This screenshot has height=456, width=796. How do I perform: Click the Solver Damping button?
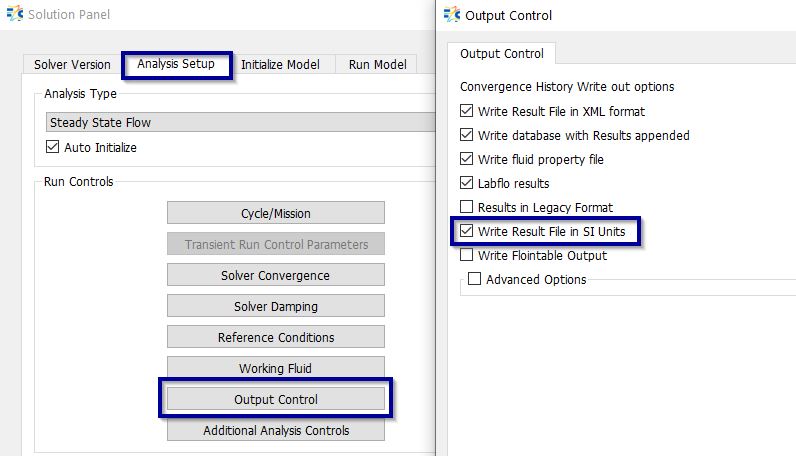pos(275,307)
